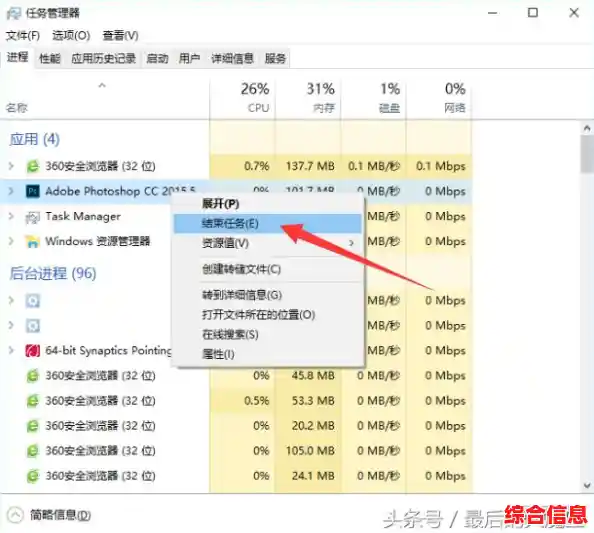Screen dimensions: 594x533
Task: Switch to the 启动 tab
Action: 157,58
